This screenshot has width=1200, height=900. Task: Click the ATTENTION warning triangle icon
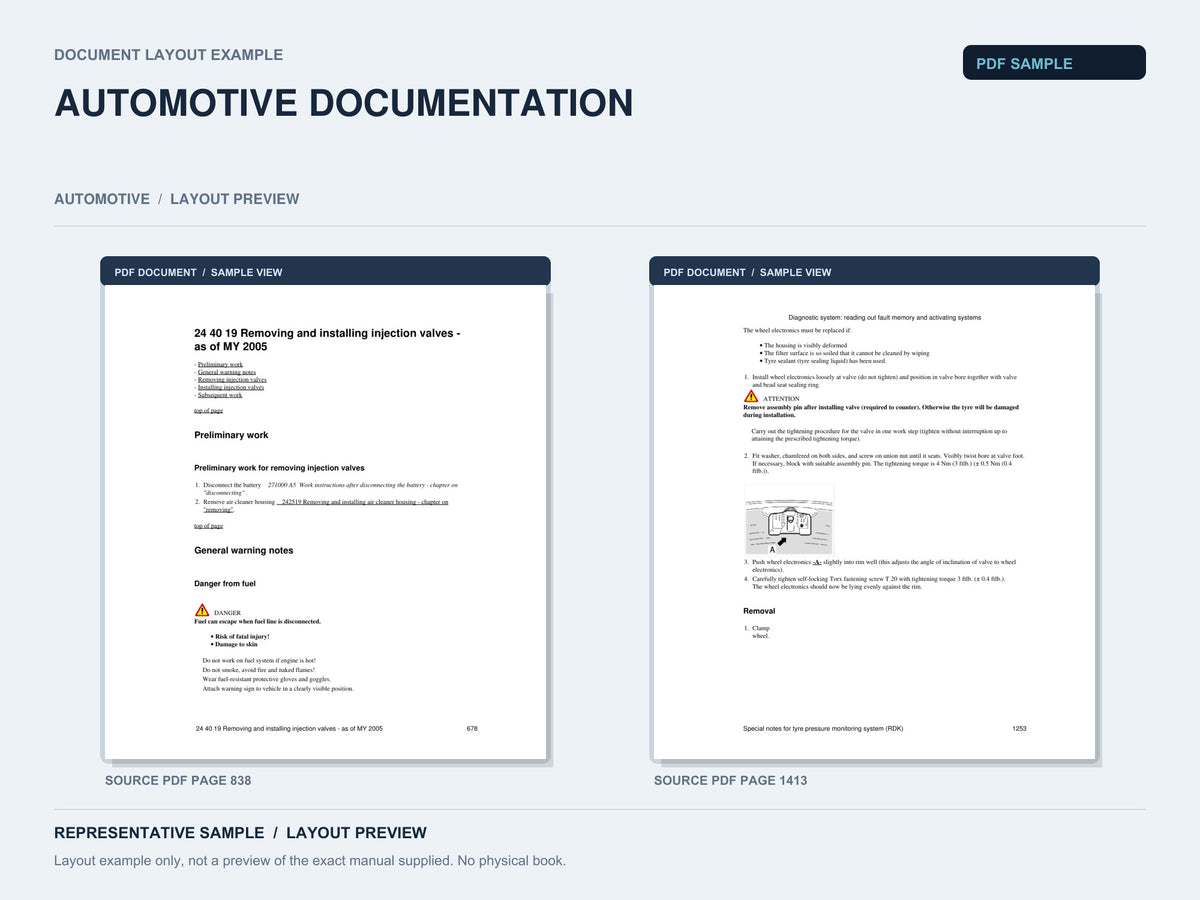tap(751, 396)
